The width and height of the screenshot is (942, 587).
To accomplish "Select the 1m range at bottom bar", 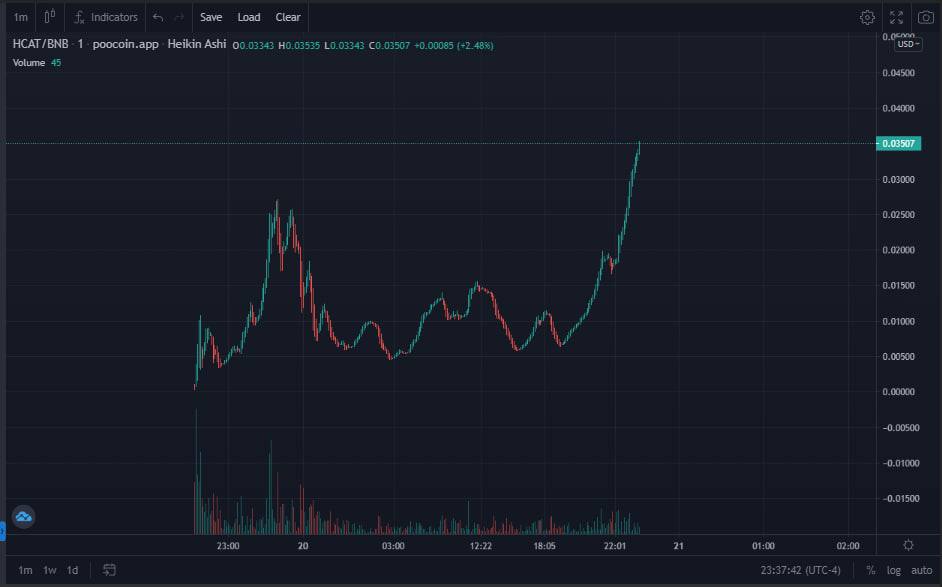I will [25, 570].
